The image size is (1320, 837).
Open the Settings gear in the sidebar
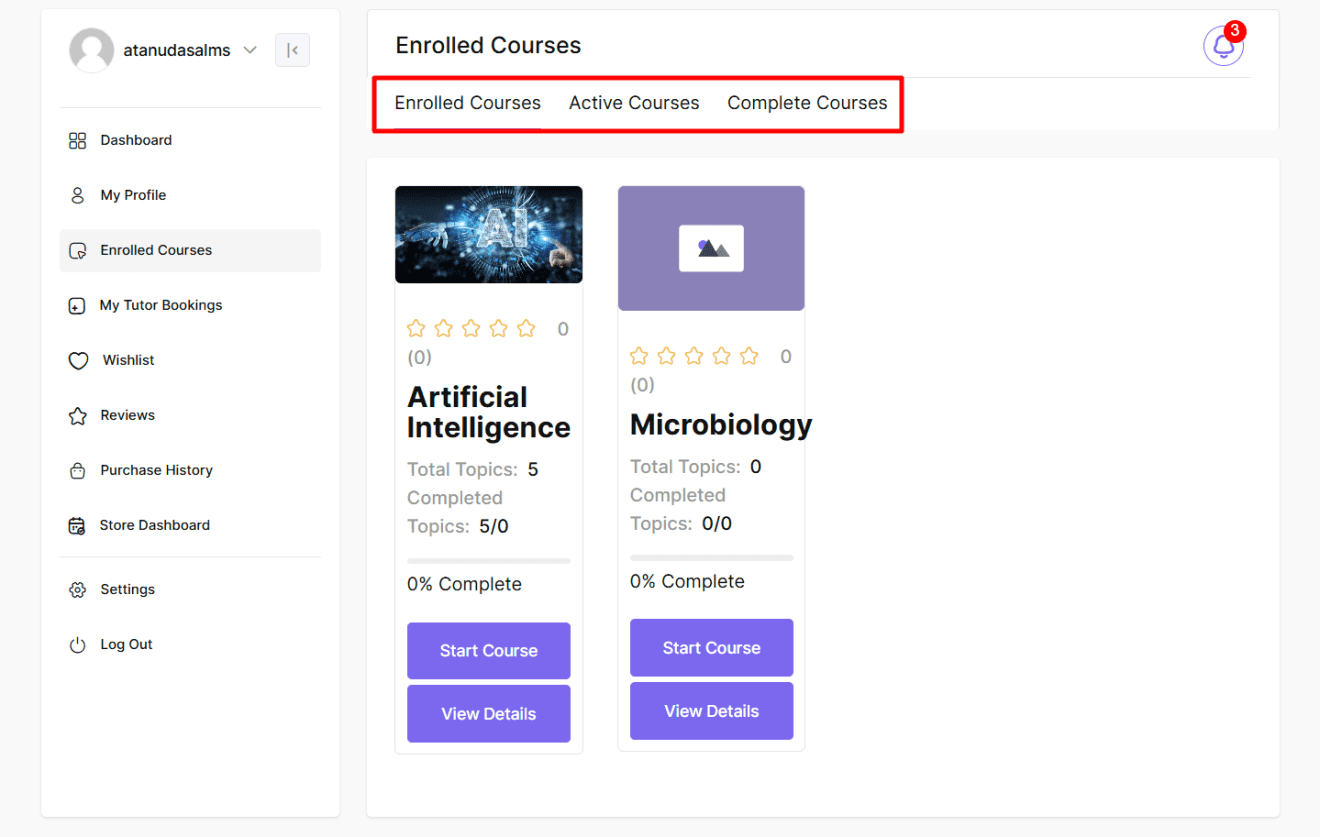78,589
